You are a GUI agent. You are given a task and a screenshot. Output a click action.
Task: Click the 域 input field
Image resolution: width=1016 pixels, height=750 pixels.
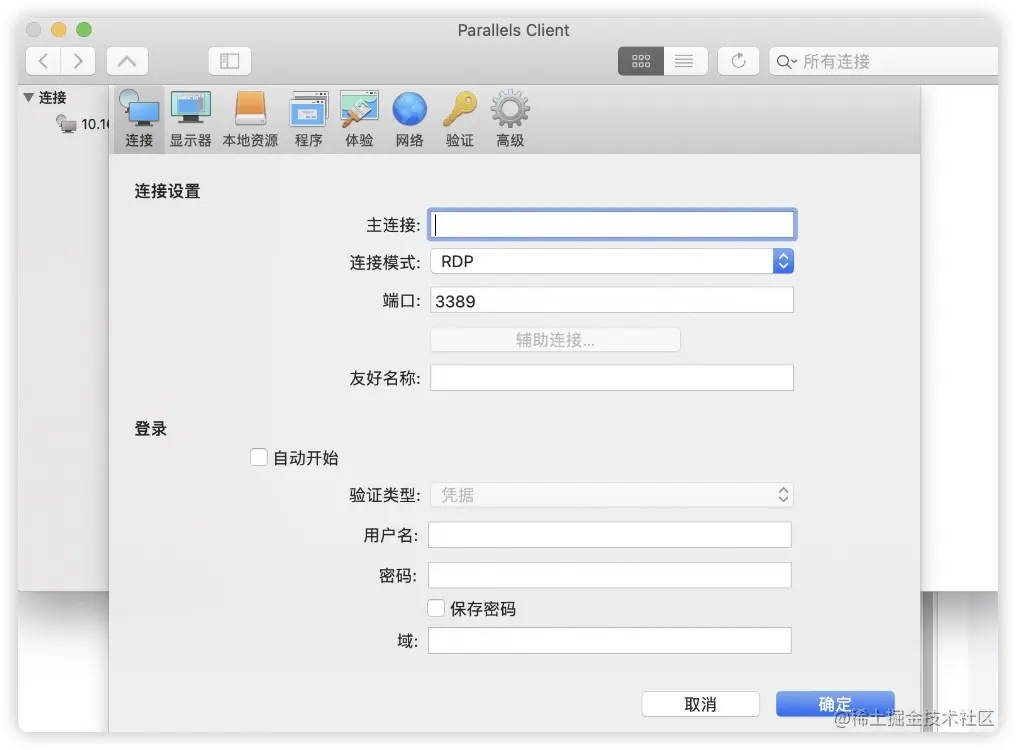(x=610, y=640)
